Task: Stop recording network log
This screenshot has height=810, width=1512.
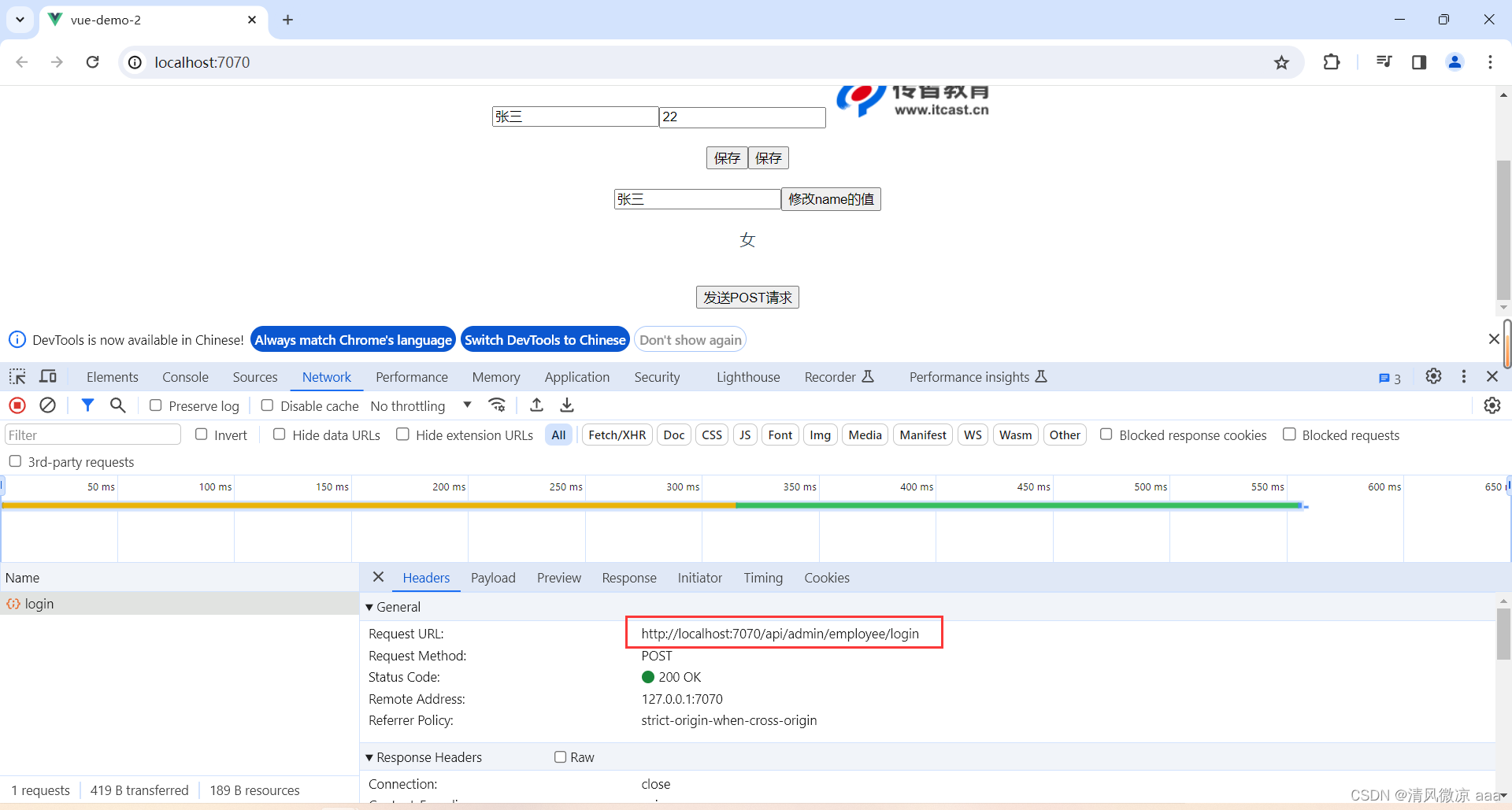Action: pyautogui.click(x=17, y=405)
